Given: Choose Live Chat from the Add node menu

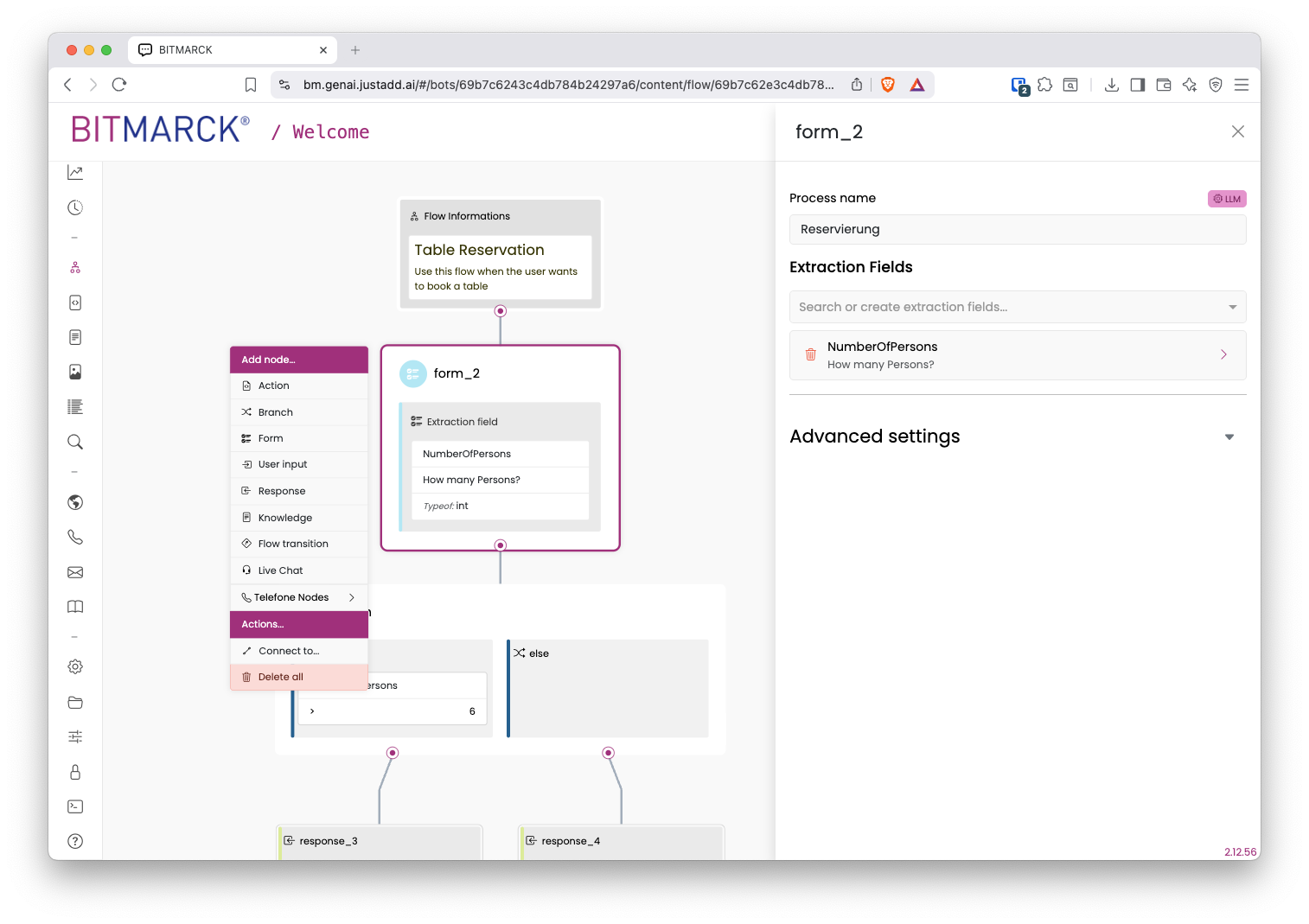Looking at the screenshot, I should click(x=299, y=570).
